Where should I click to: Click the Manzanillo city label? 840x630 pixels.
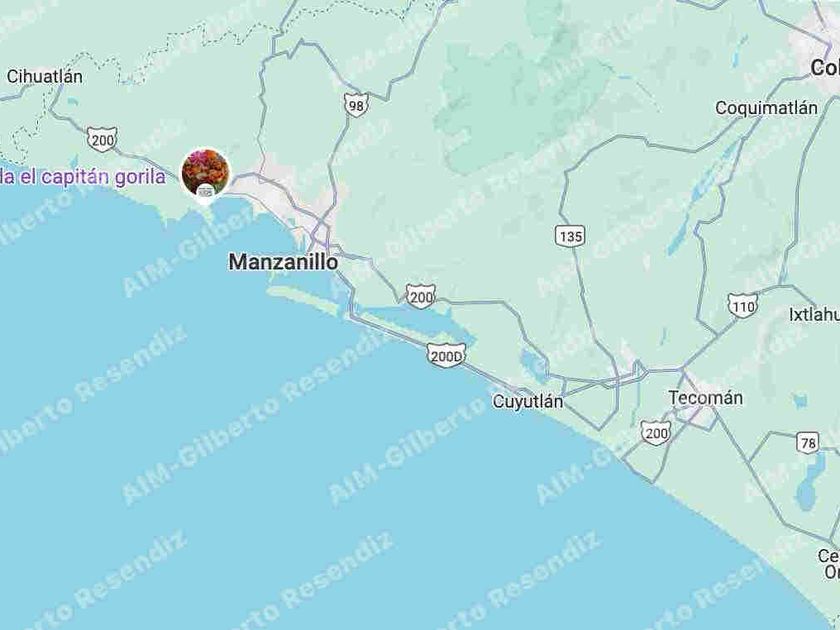coord(283,262)
